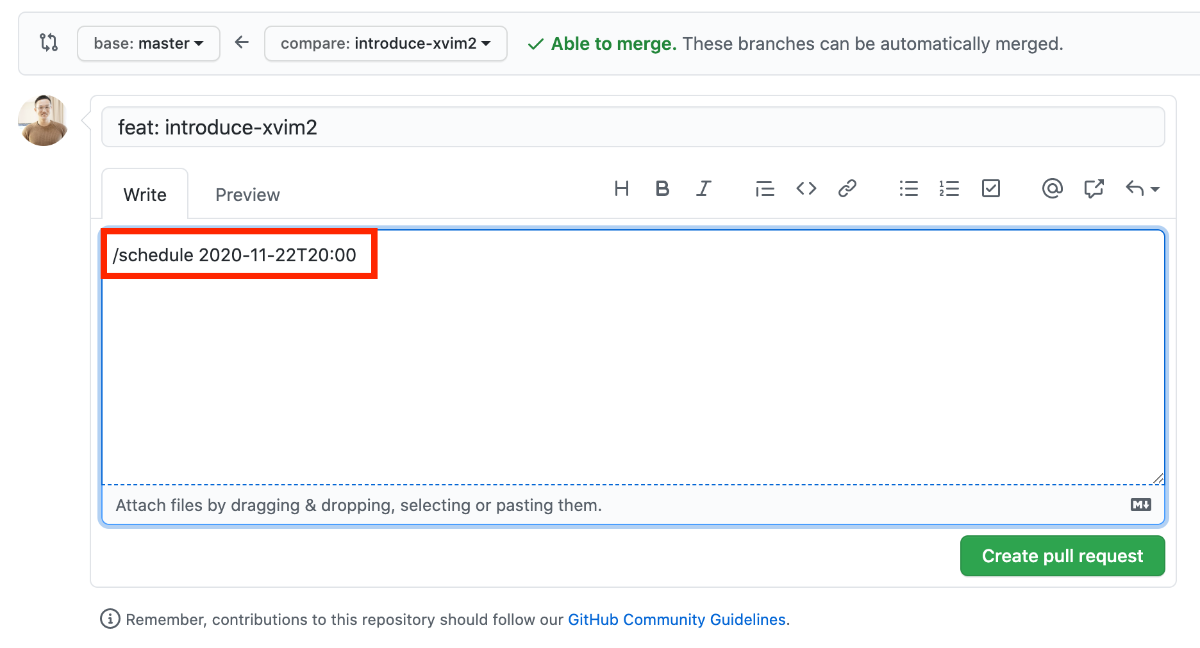Click the Create pull request button
The image size is (1200, 648).
click(x=1062, y=556)
